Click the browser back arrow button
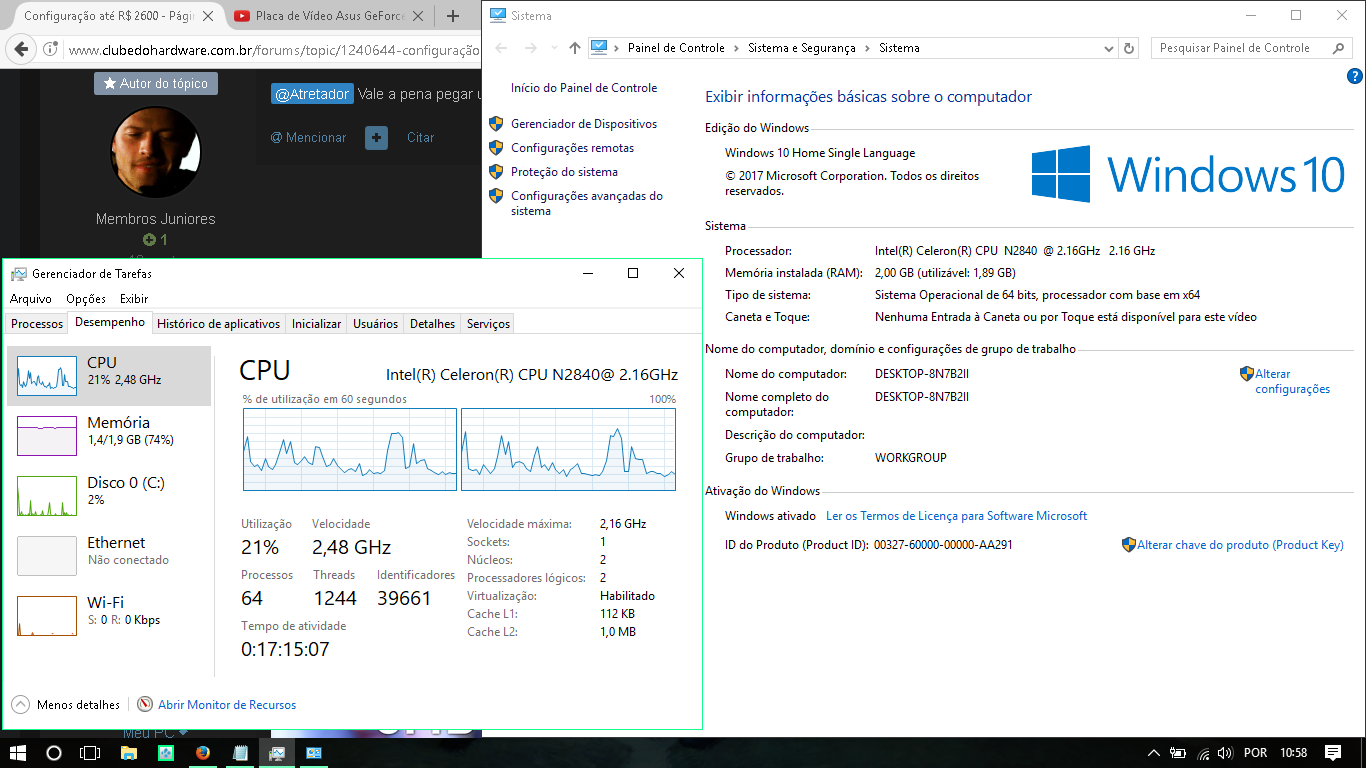Viewport: 1366px width, 768px height. pos(22,50)
